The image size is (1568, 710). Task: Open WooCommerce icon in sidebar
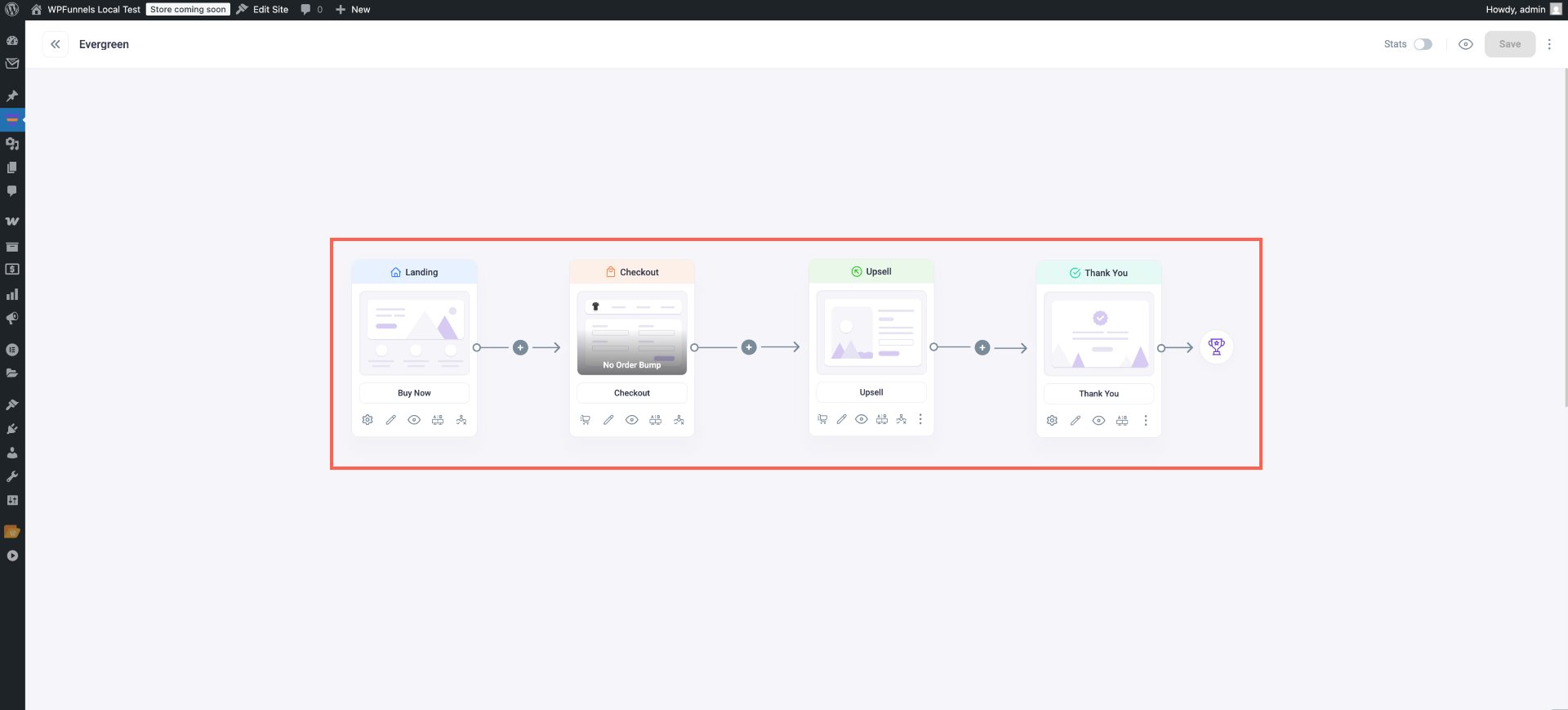tap(12, 221)
